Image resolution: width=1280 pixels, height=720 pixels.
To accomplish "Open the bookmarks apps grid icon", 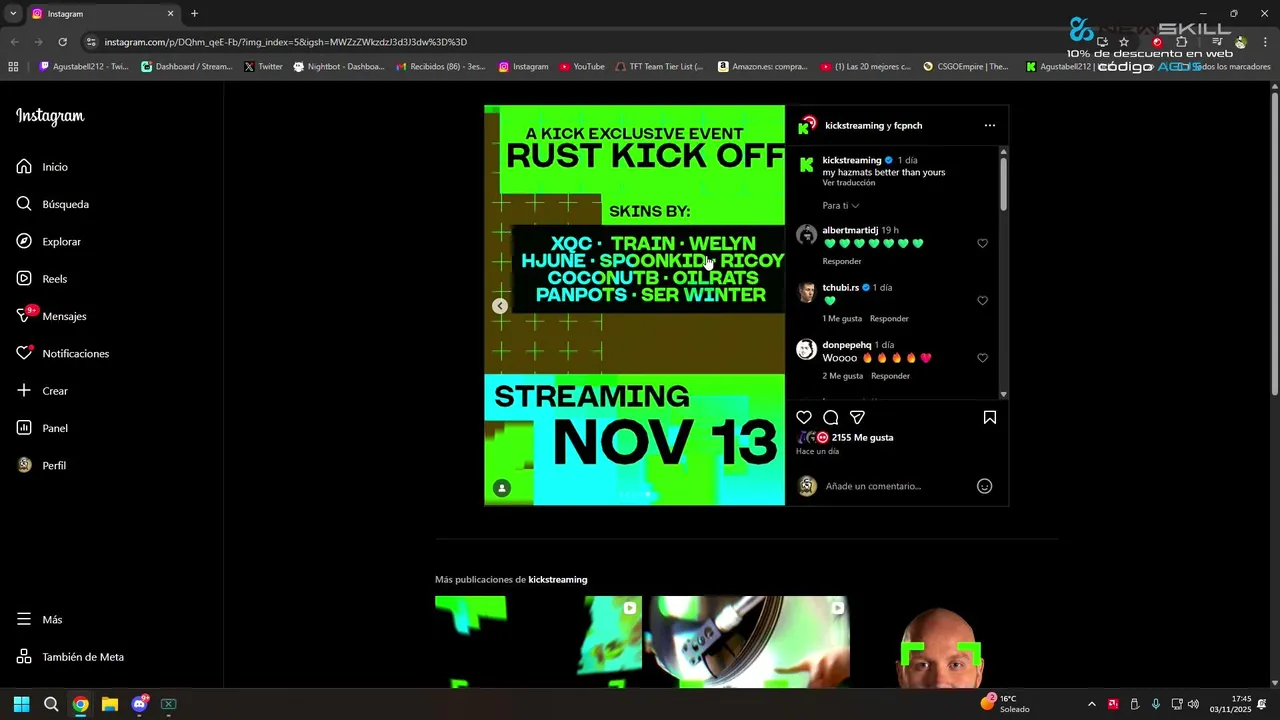I will point(13,67).
